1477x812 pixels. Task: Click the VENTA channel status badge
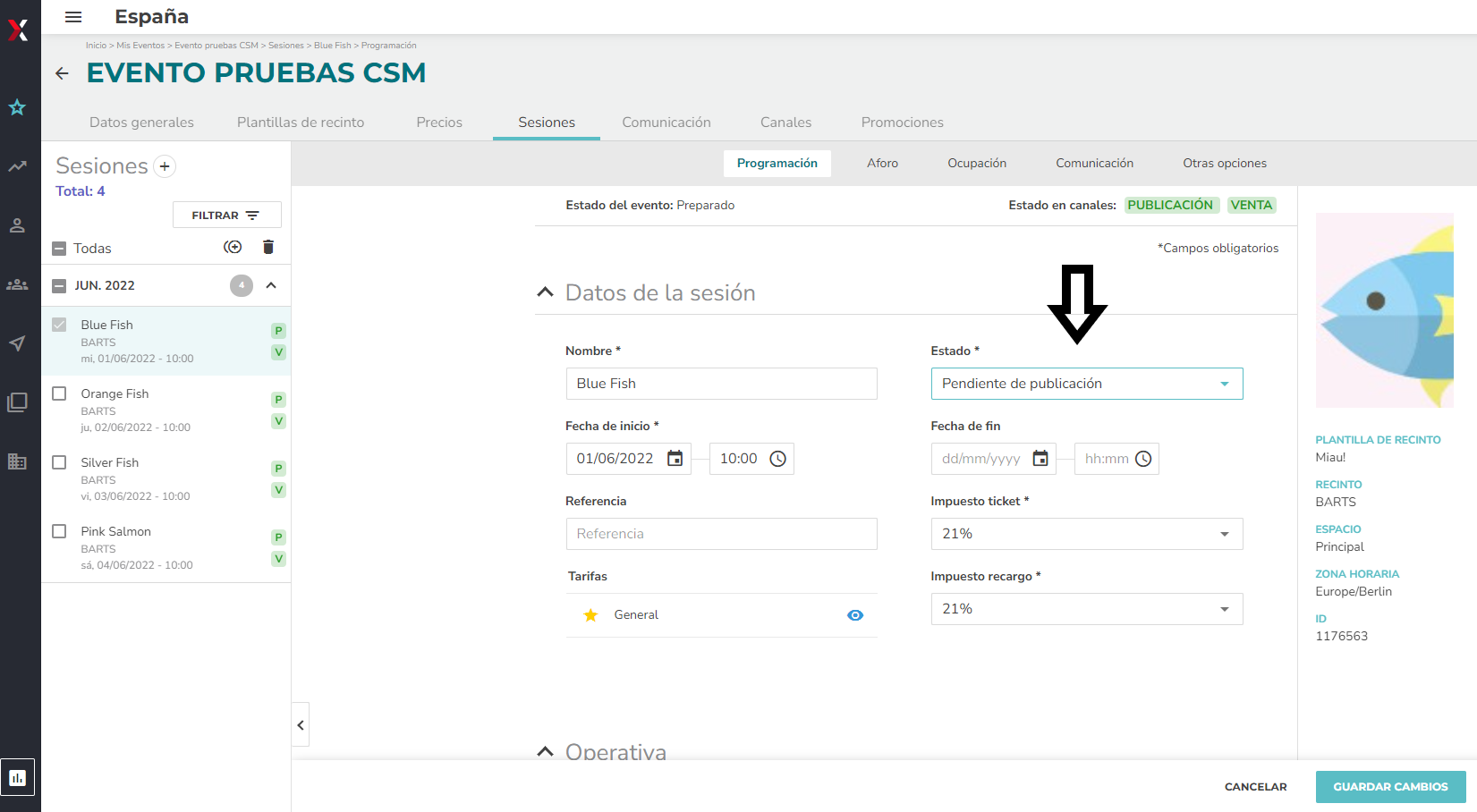pyautogui.click(x=1252, y=205)
